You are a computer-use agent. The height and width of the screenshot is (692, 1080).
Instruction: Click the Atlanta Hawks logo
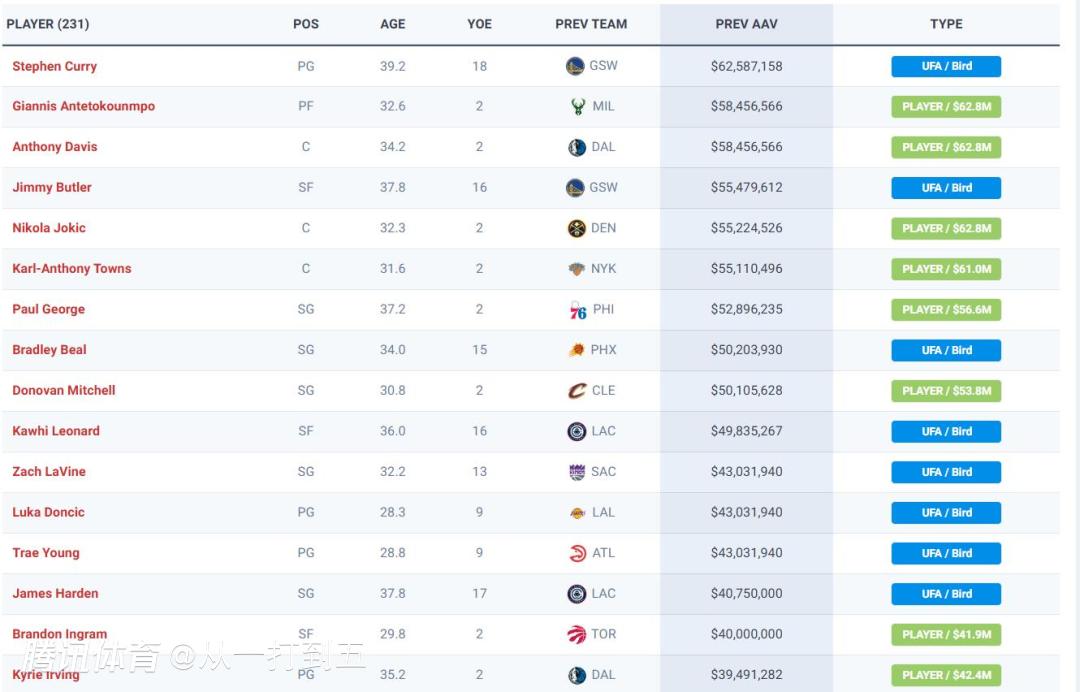click(x=576, y=553)
